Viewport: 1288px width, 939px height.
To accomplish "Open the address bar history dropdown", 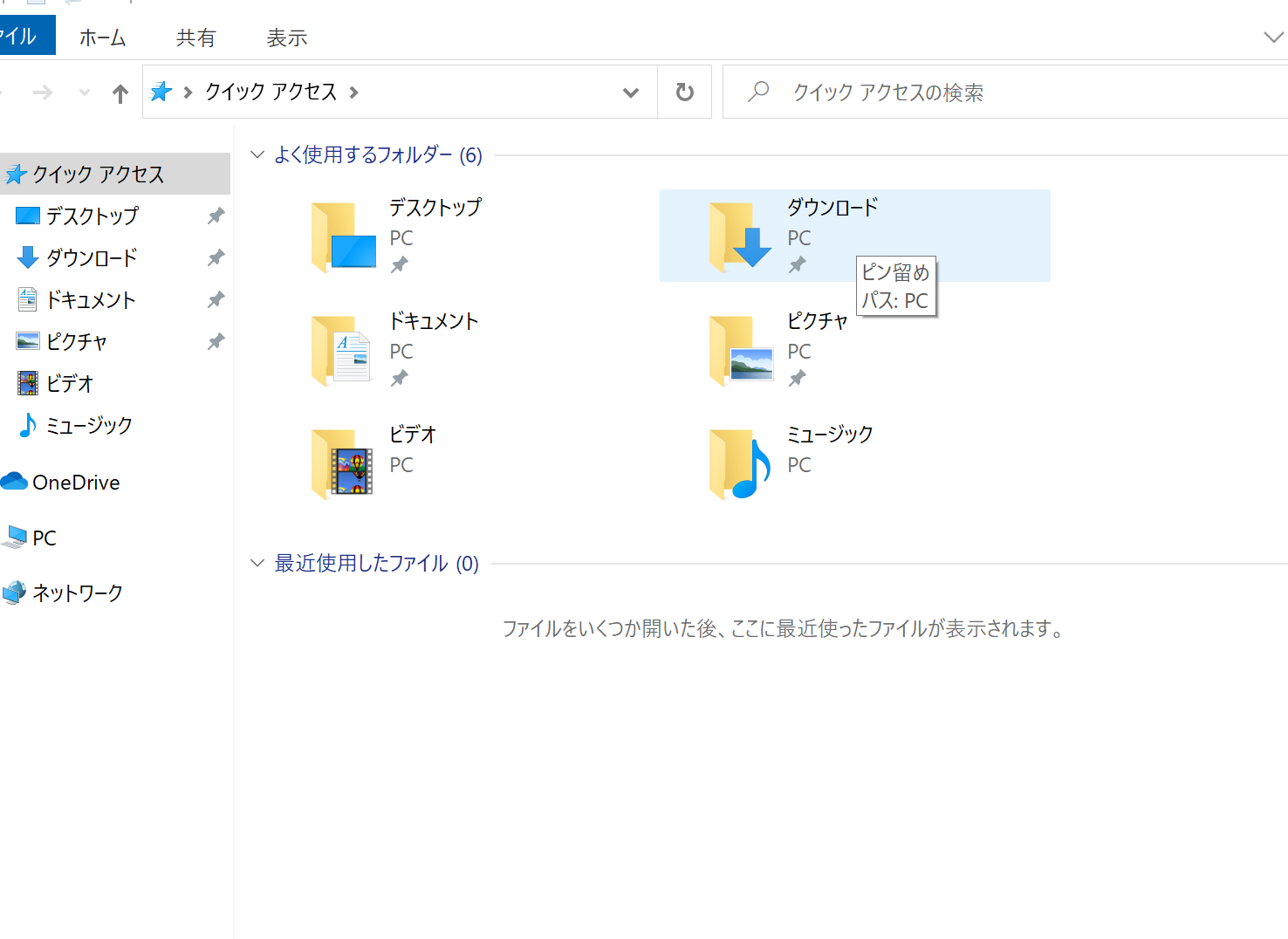I will pos(630,93).
